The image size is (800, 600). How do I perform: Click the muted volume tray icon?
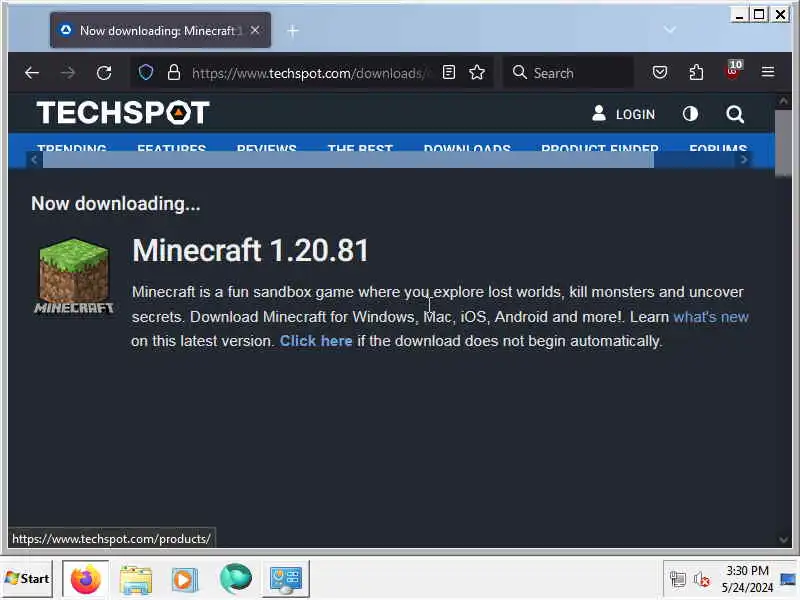pos(702,579)
